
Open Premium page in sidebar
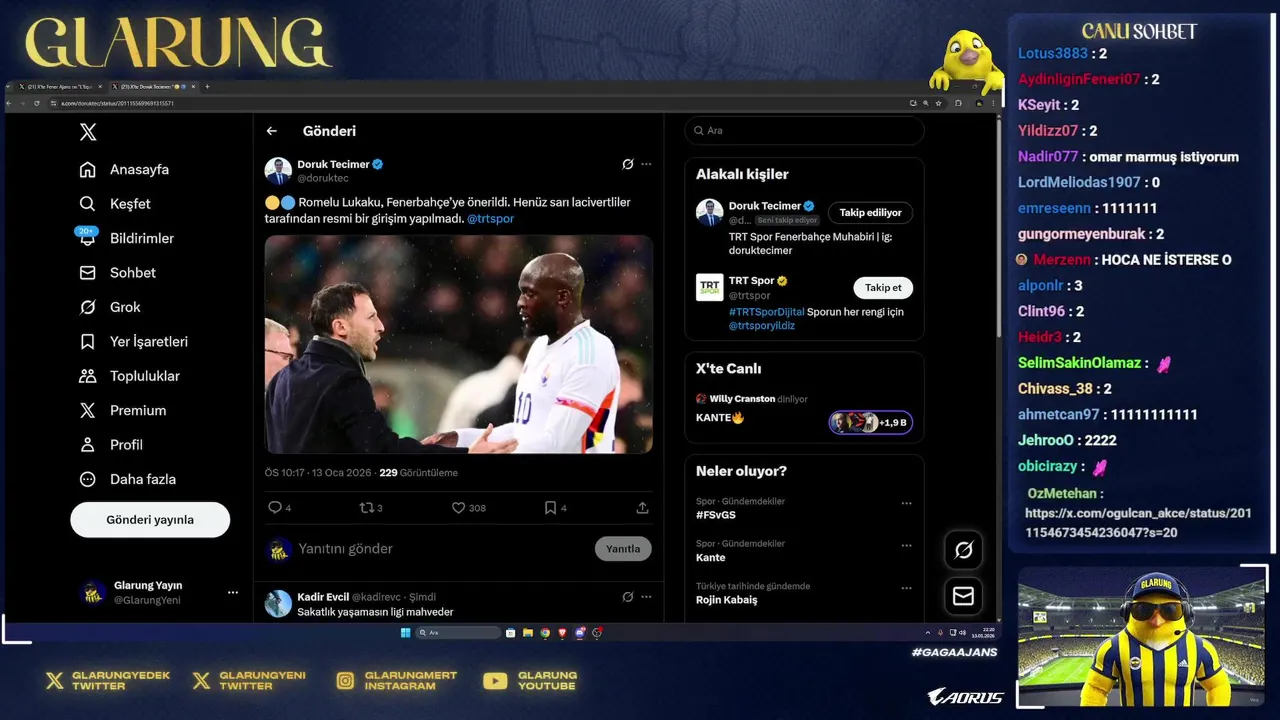tap(123, 411)
